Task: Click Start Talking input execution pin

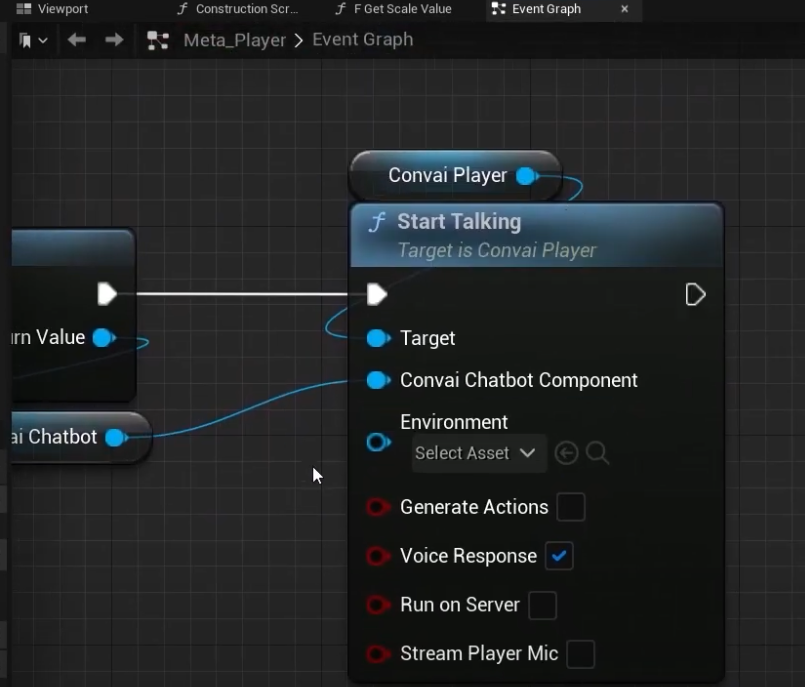Action: click(x=377, y=294)
